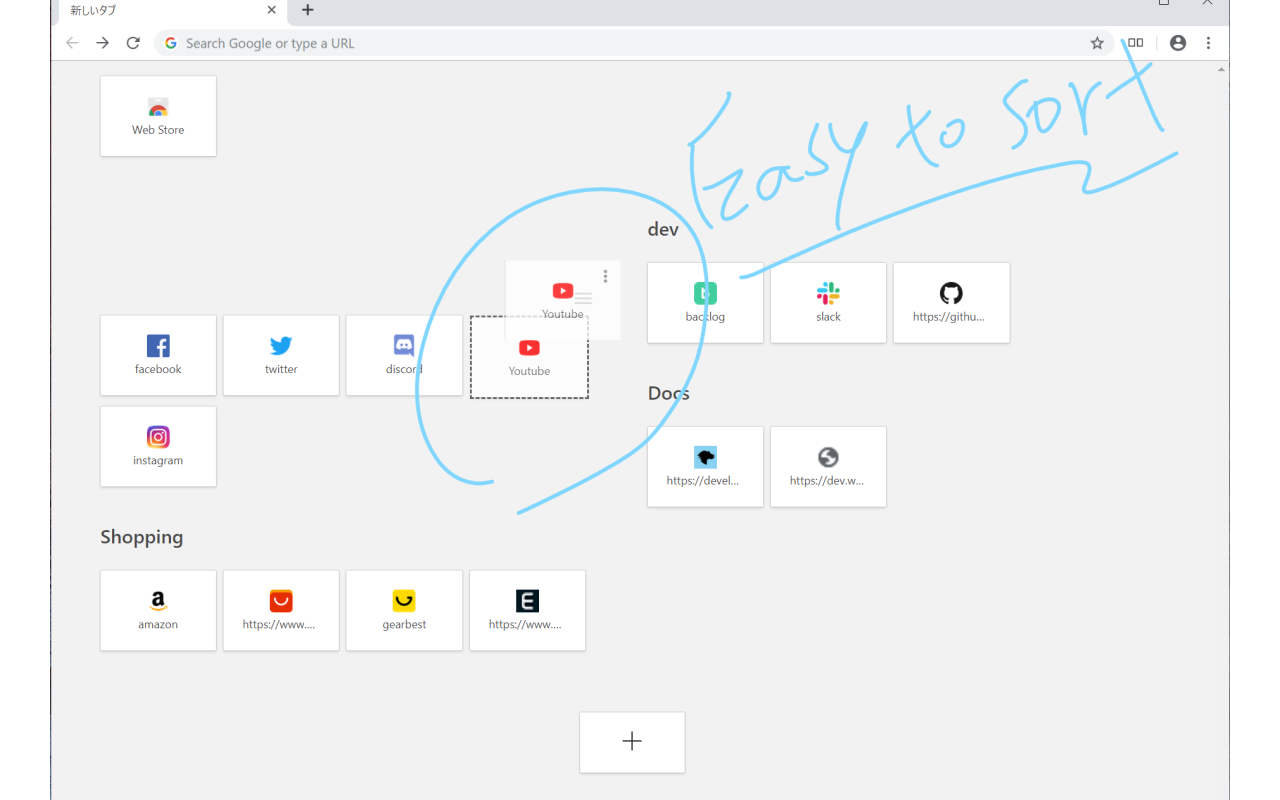
Task: Open the gearbest shopping tile
Action: (404, 610)
